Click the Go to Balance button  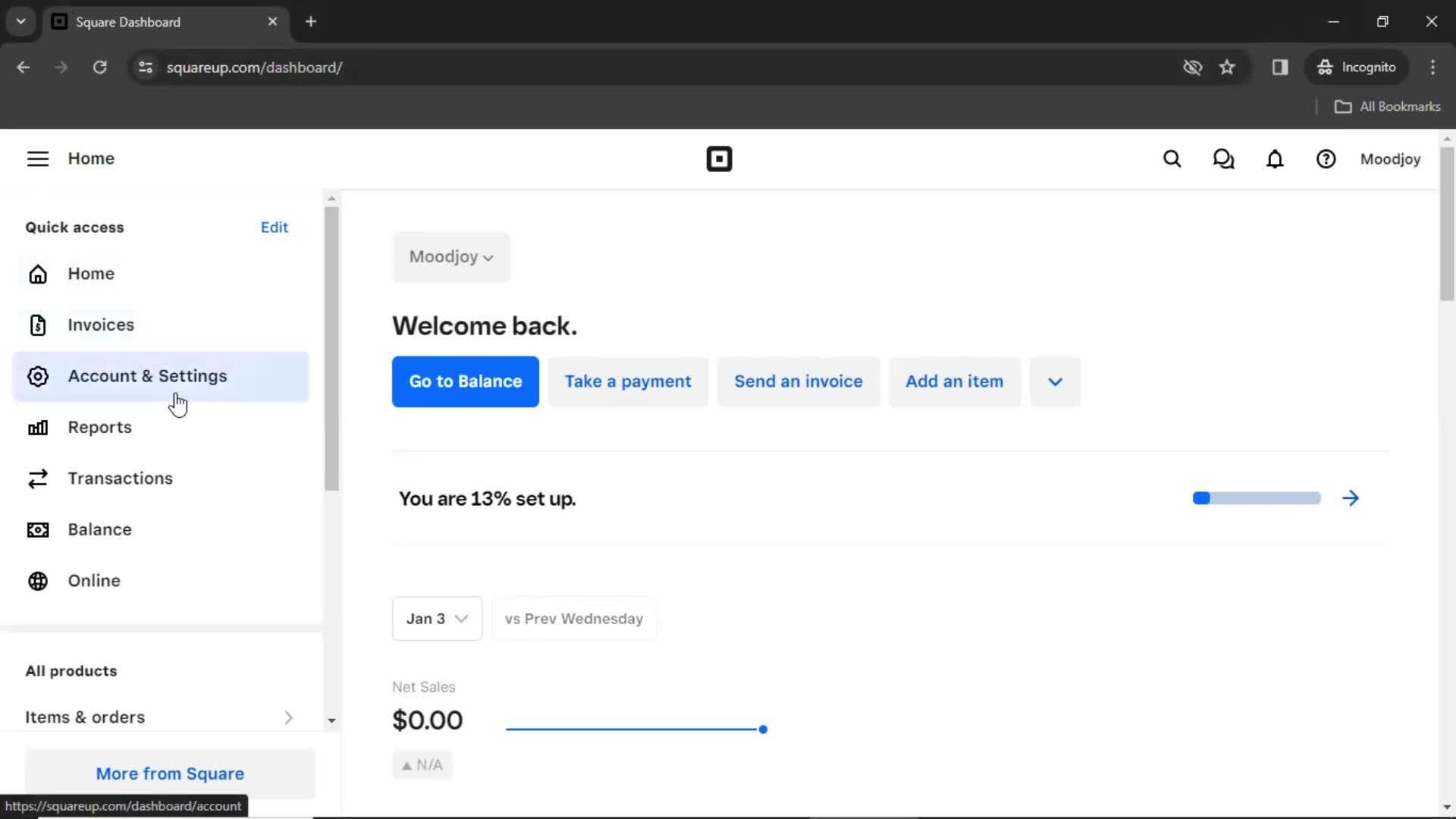[x=465, y=381]
